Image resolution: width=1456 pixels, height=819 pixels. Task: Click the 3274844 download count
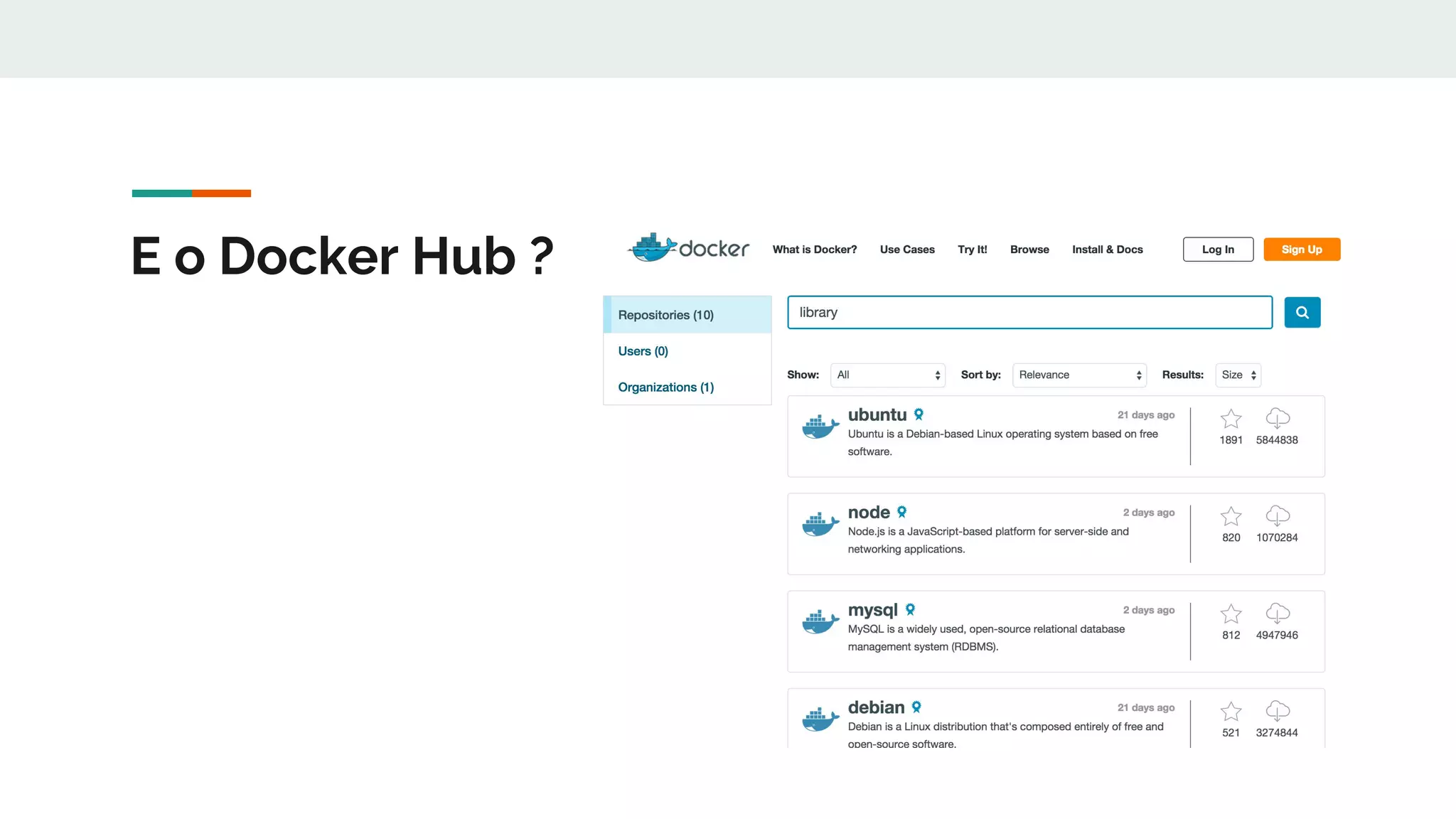1277,732
